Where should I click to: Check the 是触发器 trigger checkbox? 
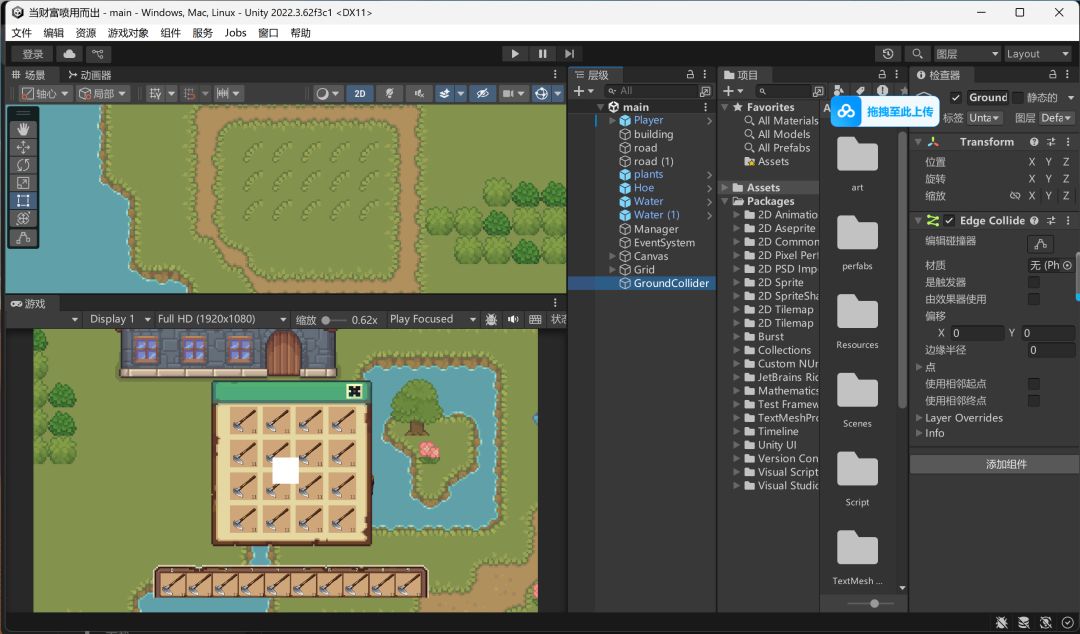(x=1034, y=283)
